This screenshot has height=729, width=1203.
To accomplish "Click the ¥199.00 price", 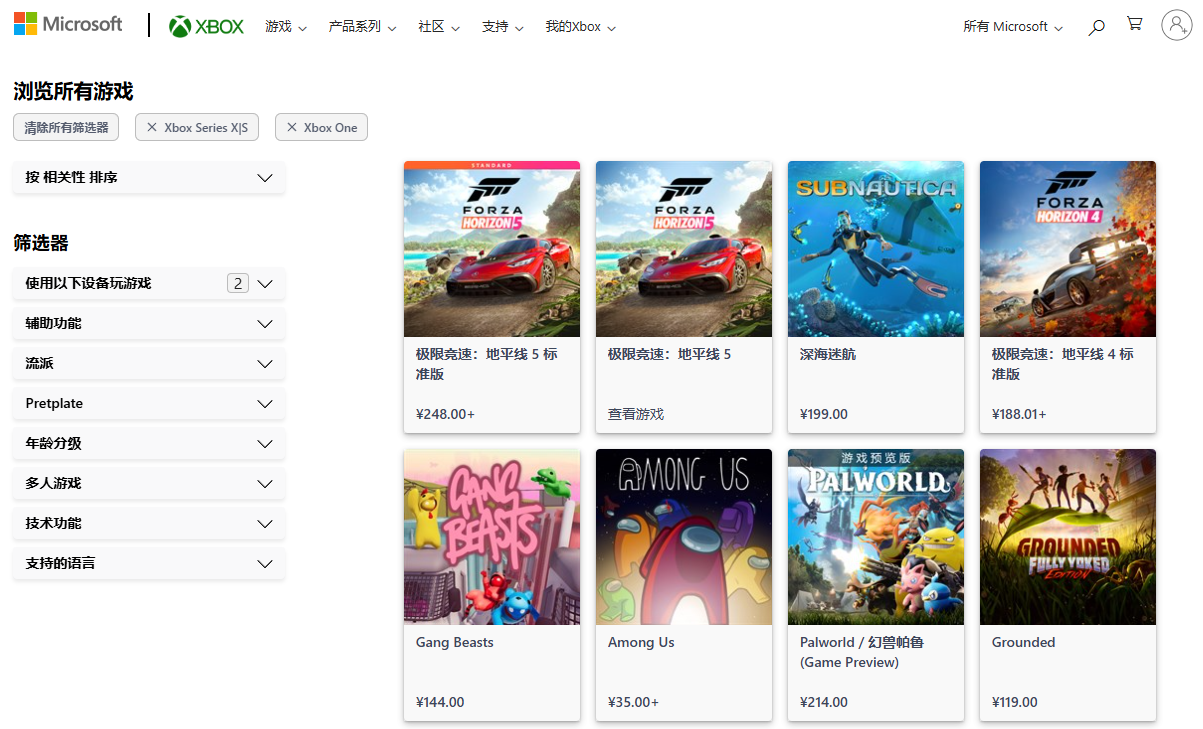I will coord(824,414).
